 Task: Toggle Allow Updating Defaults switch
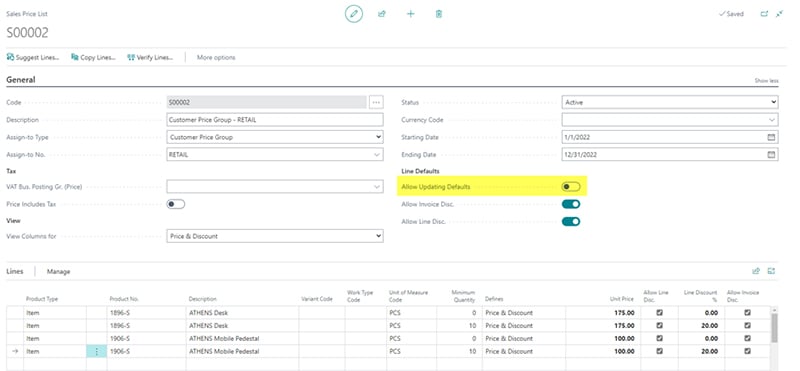[571, 187]
